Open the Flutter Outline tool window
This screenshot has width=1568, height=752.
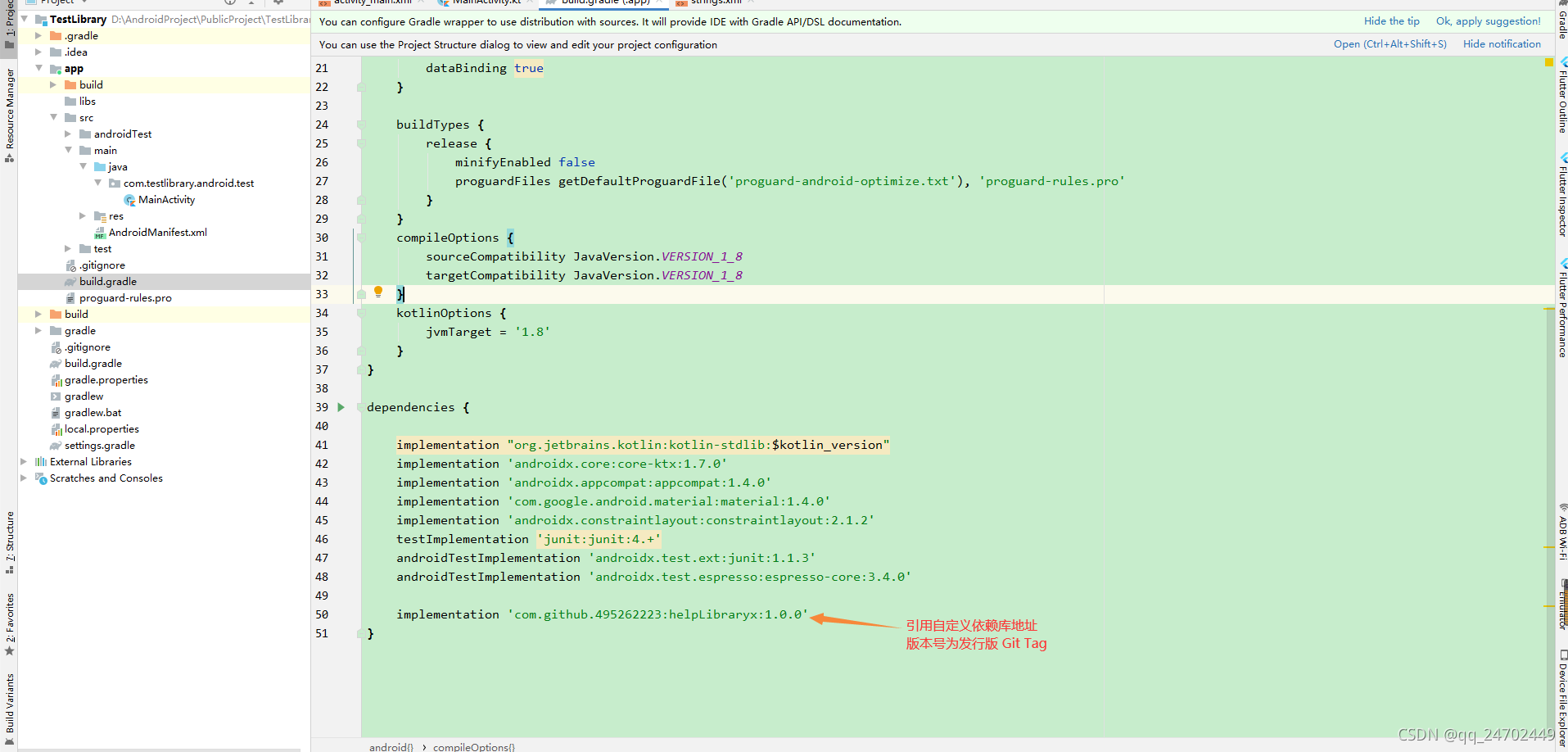1561,96
